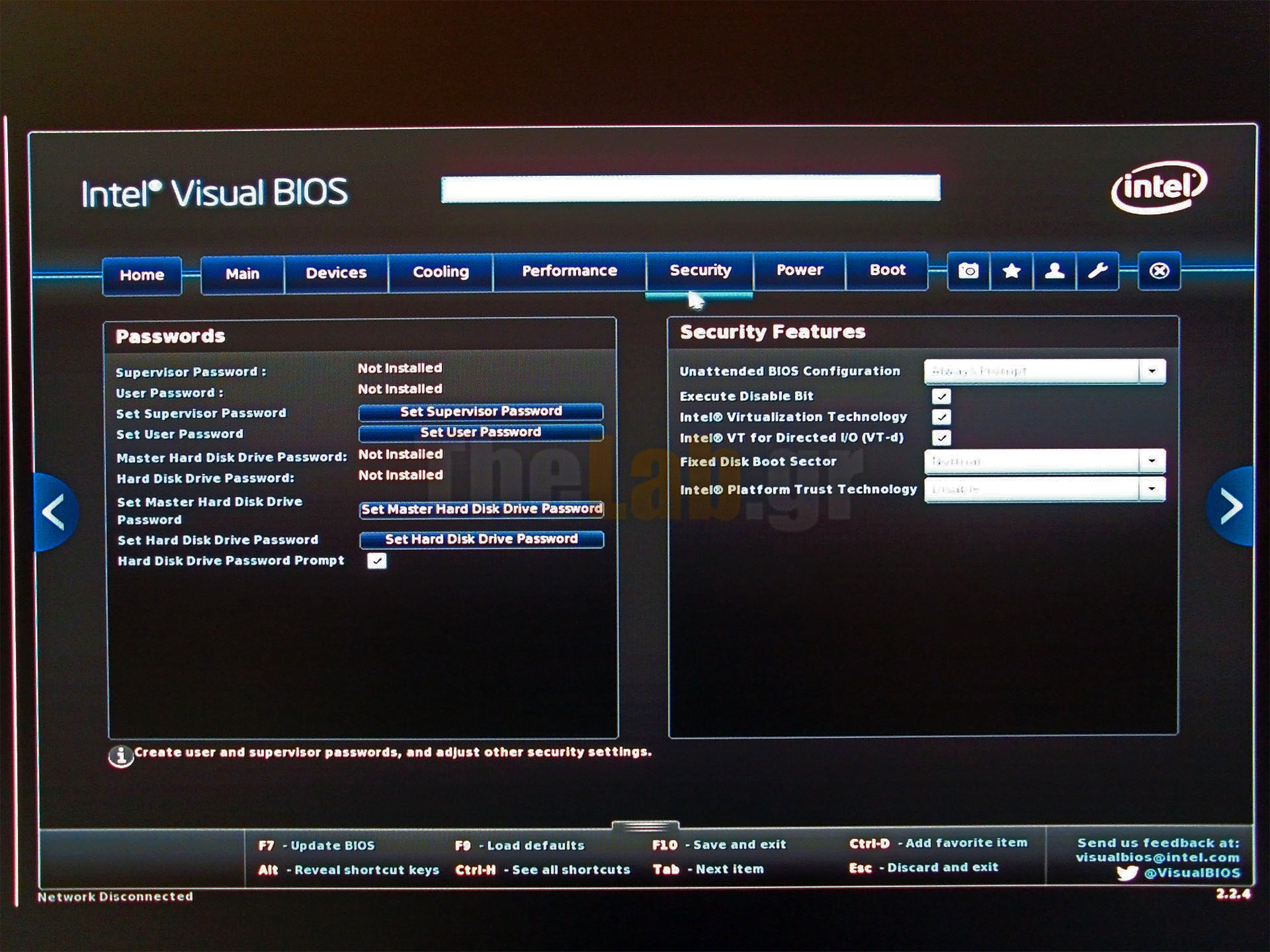Switch to the Performance tab
Screen dimensions: 1270x952
[569, 271]
